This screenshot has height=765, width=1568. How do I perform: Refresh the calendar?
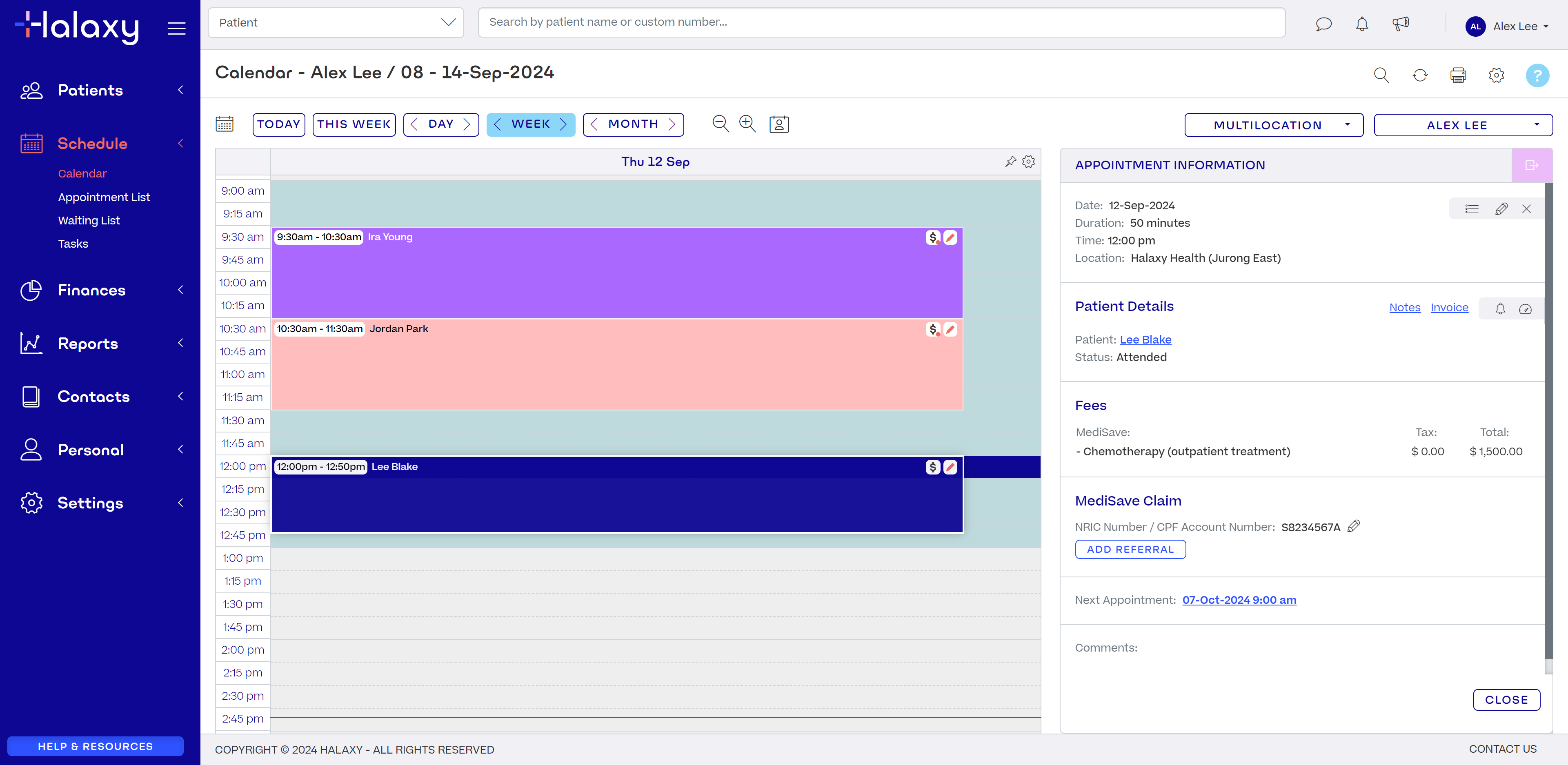[1419, 75]
